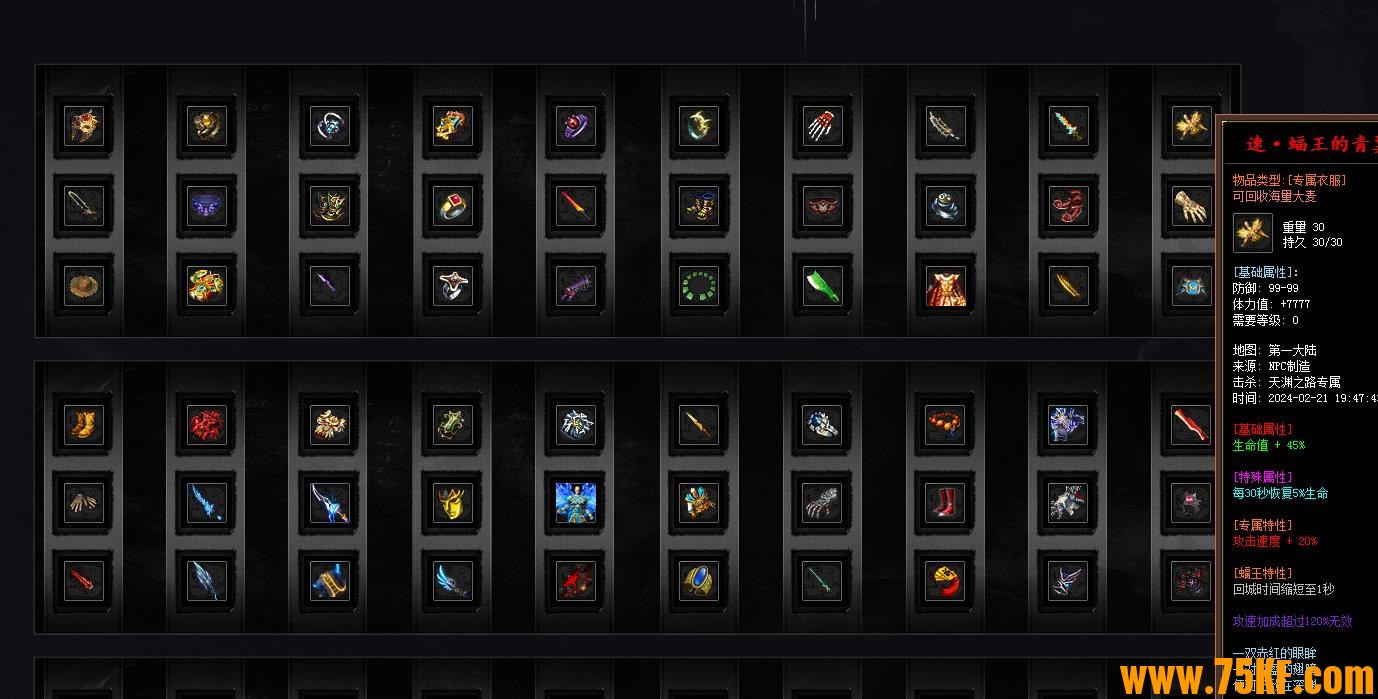Select the straw hat item

tap(84, 286)
